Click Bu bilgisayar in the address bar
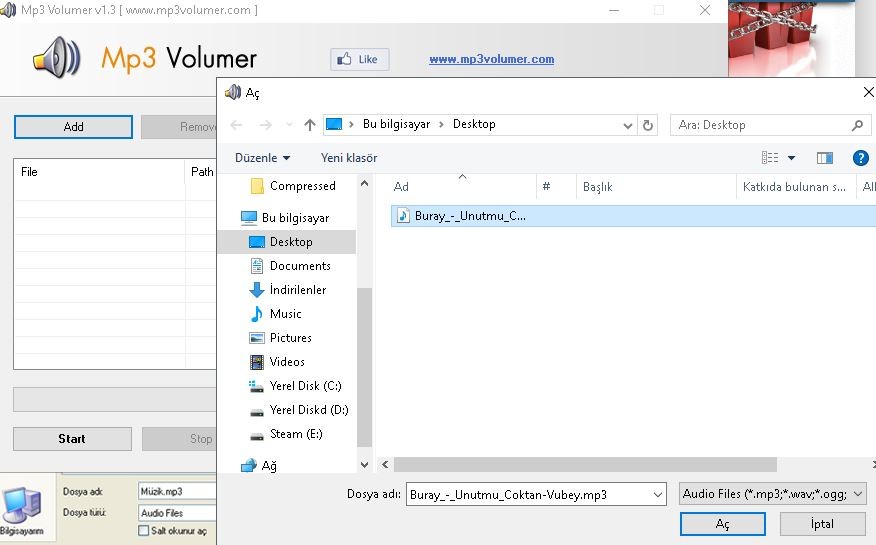876x545 pixels. [396, 124]
